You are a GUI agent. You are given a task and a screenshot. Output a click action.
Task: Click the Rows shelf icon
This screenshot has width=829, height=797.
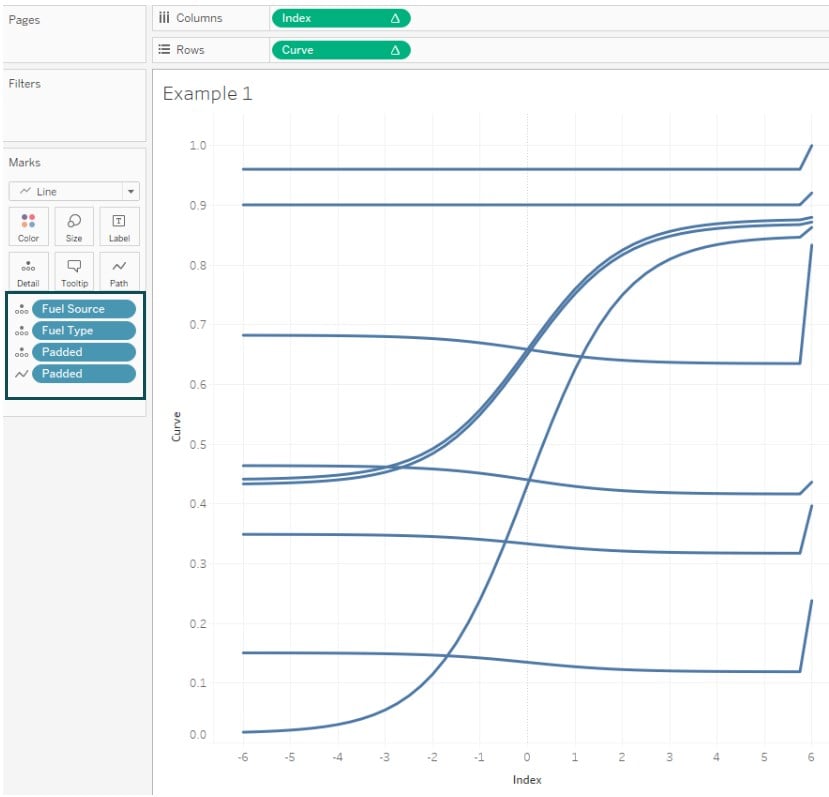(x=164, y=50)
